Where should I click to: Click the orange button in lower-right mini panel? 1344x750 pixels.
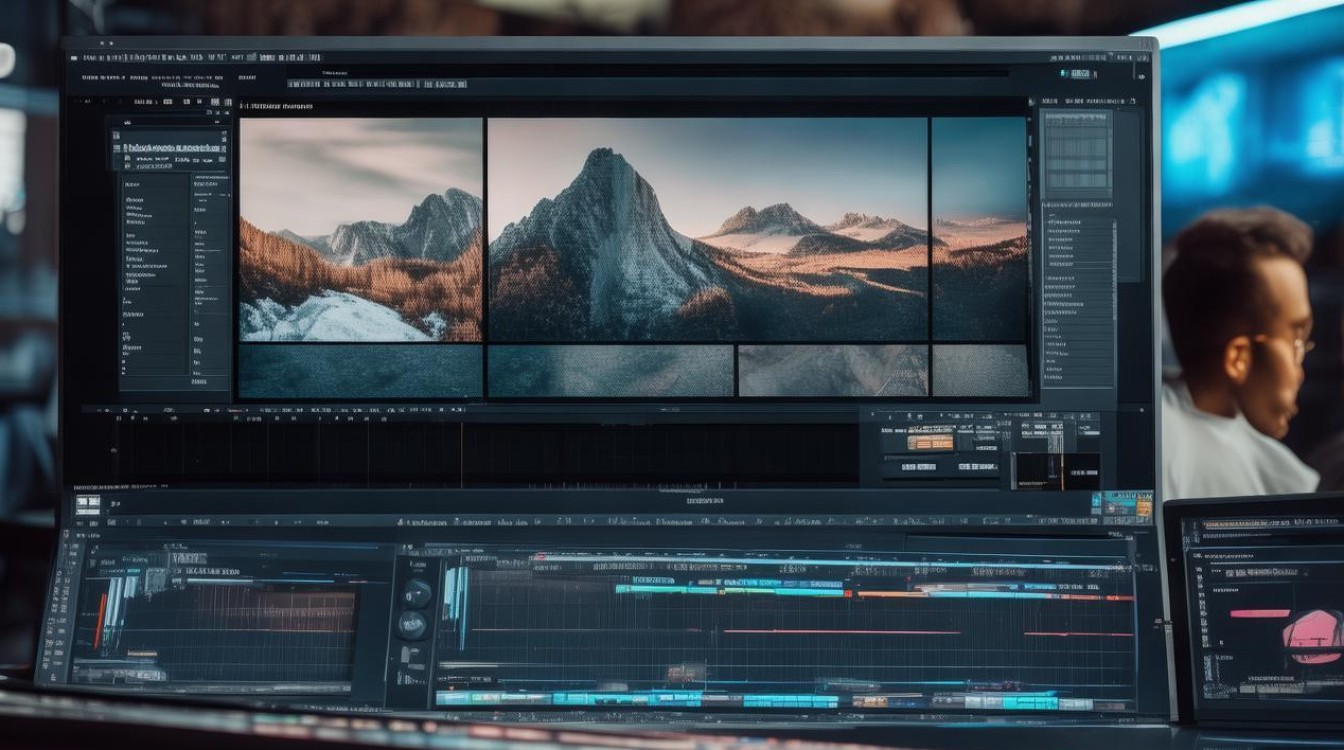point(931,442)
